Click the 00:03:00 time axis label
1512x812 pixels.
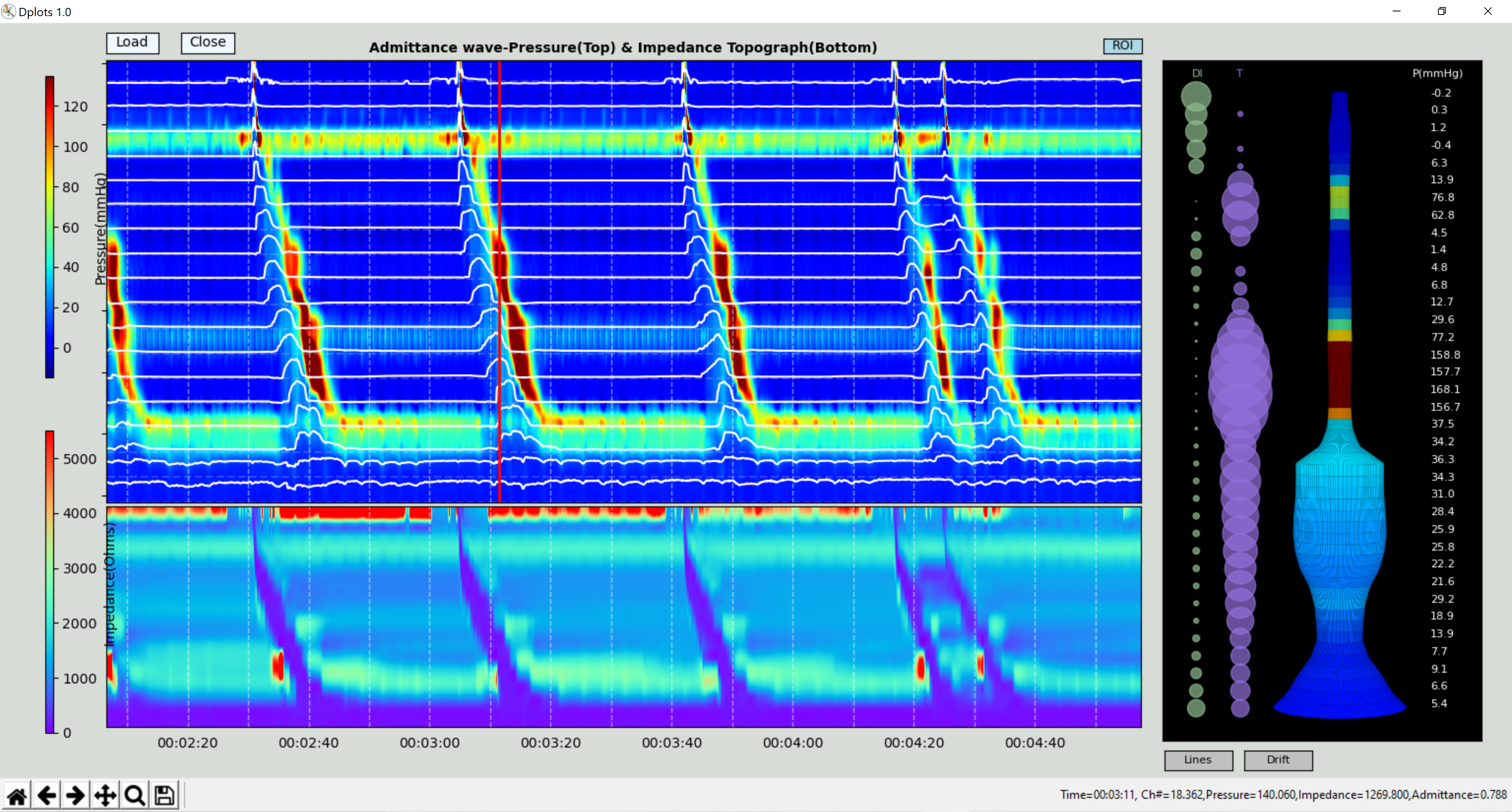click(x=430, y=743)
